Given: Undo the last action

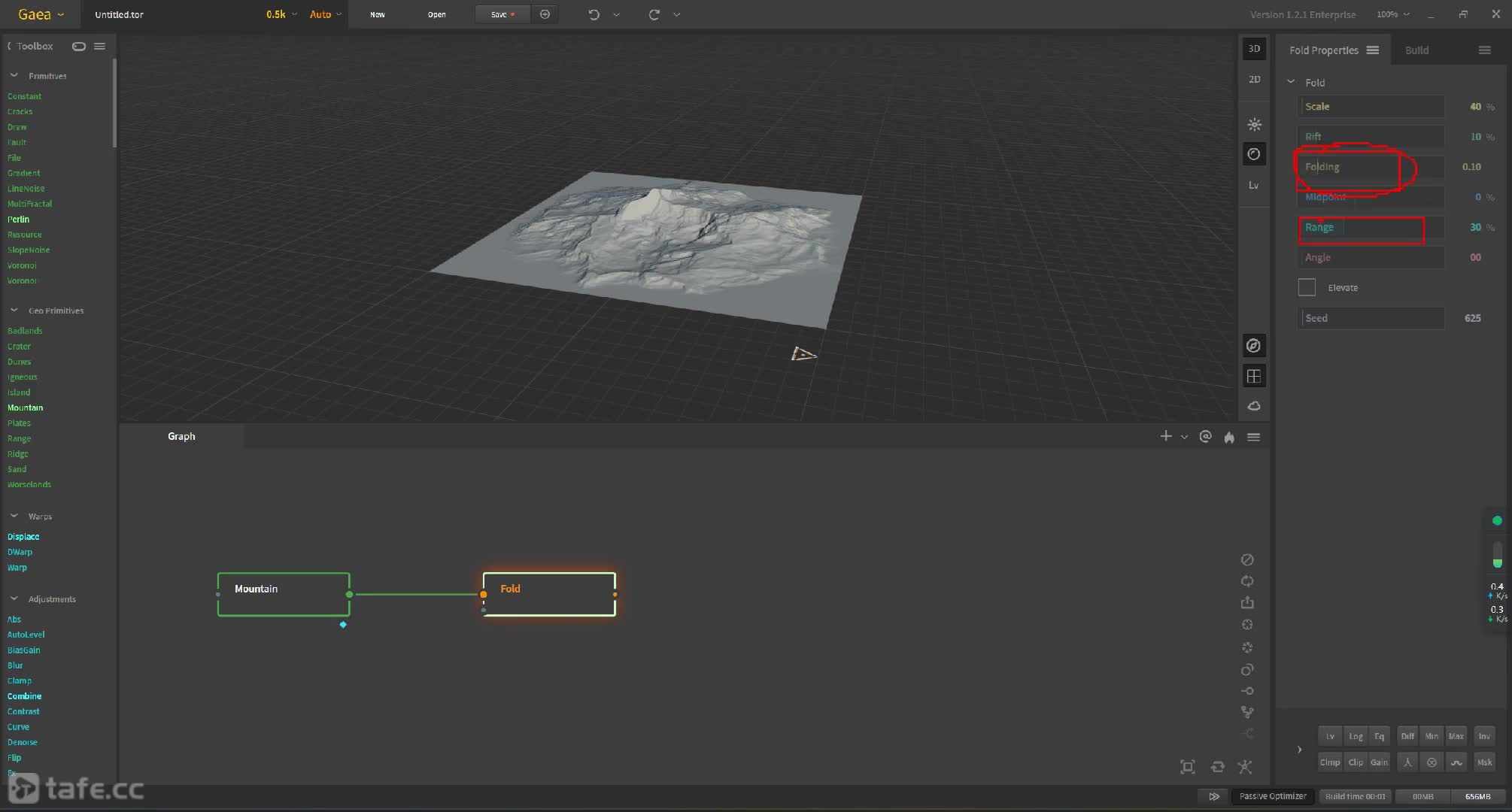Looking at the screenshot, I should 594,14.
